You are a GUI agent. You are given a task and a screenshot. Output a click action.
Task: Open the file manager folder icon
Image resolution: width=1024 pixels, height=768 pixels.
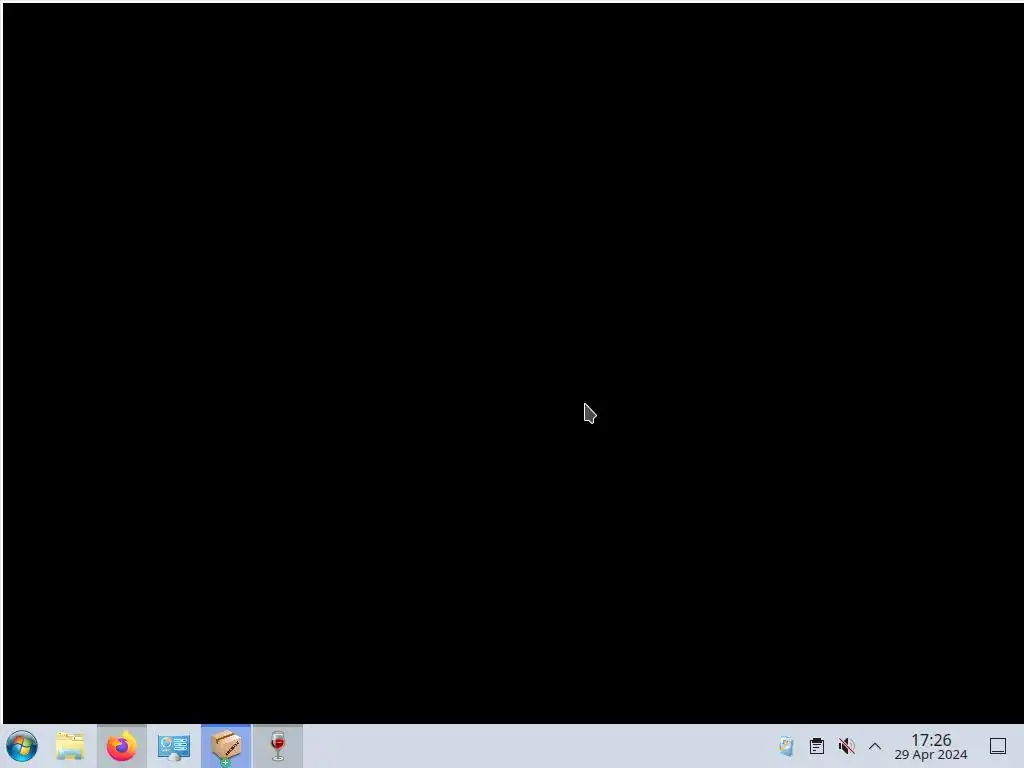click(70, 746)
